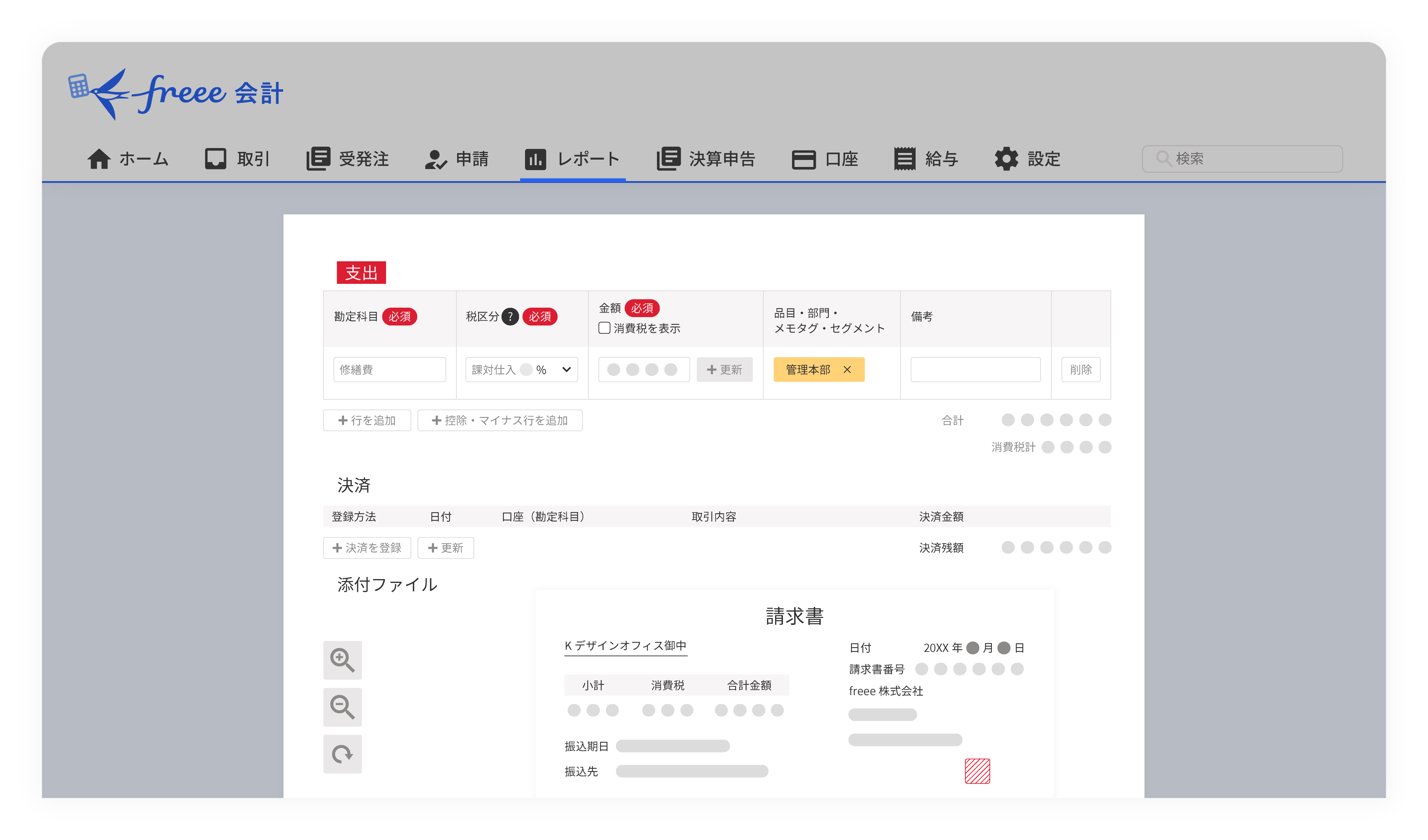The width and height of the screenshot is (1428, 840).
Task: Click the ホーム house icon
Action: (99, 159)
